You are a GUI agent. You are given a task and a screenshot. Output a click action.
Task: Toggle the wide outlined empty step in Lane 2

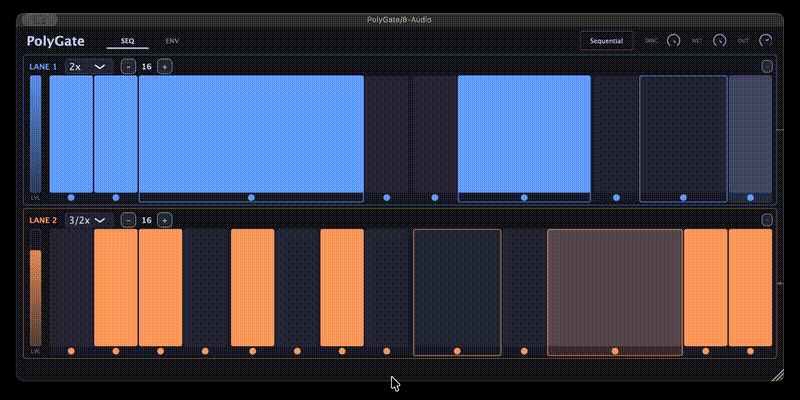point(457,288)
